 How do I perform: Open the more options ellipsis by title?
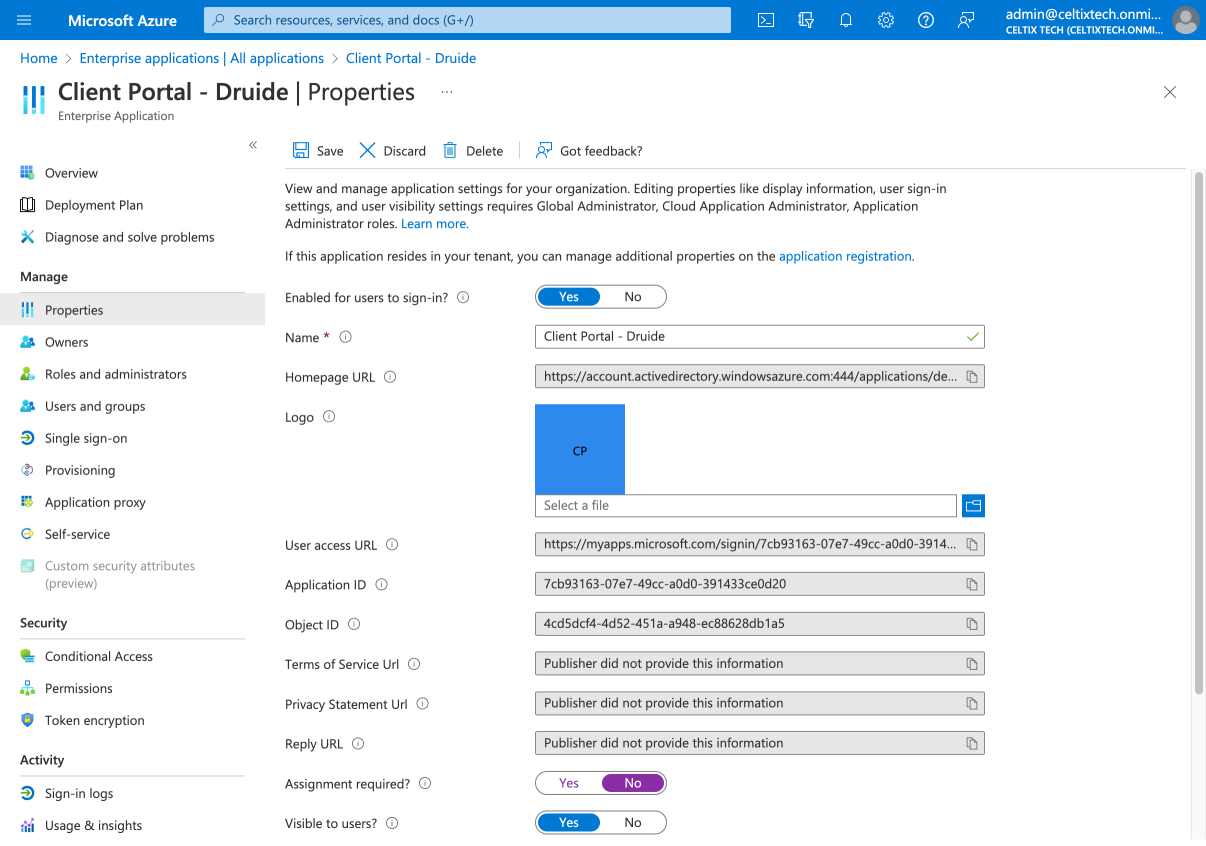click(447, 92)
